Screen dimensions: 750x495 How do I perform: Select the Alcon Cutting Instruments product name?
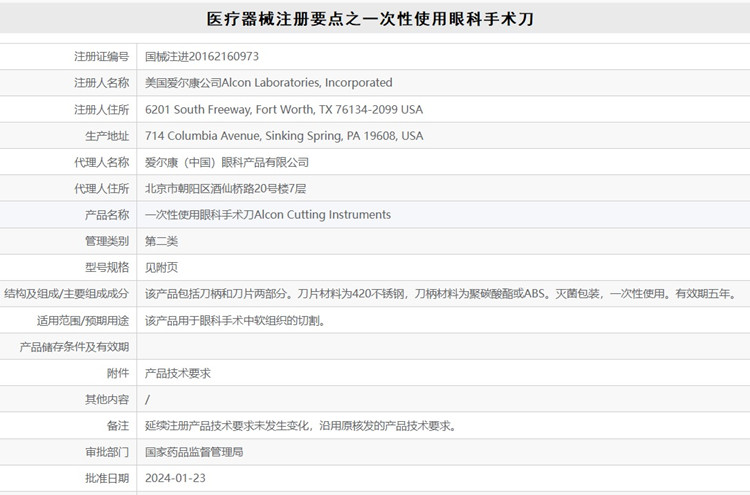click(x=268, y=215)
